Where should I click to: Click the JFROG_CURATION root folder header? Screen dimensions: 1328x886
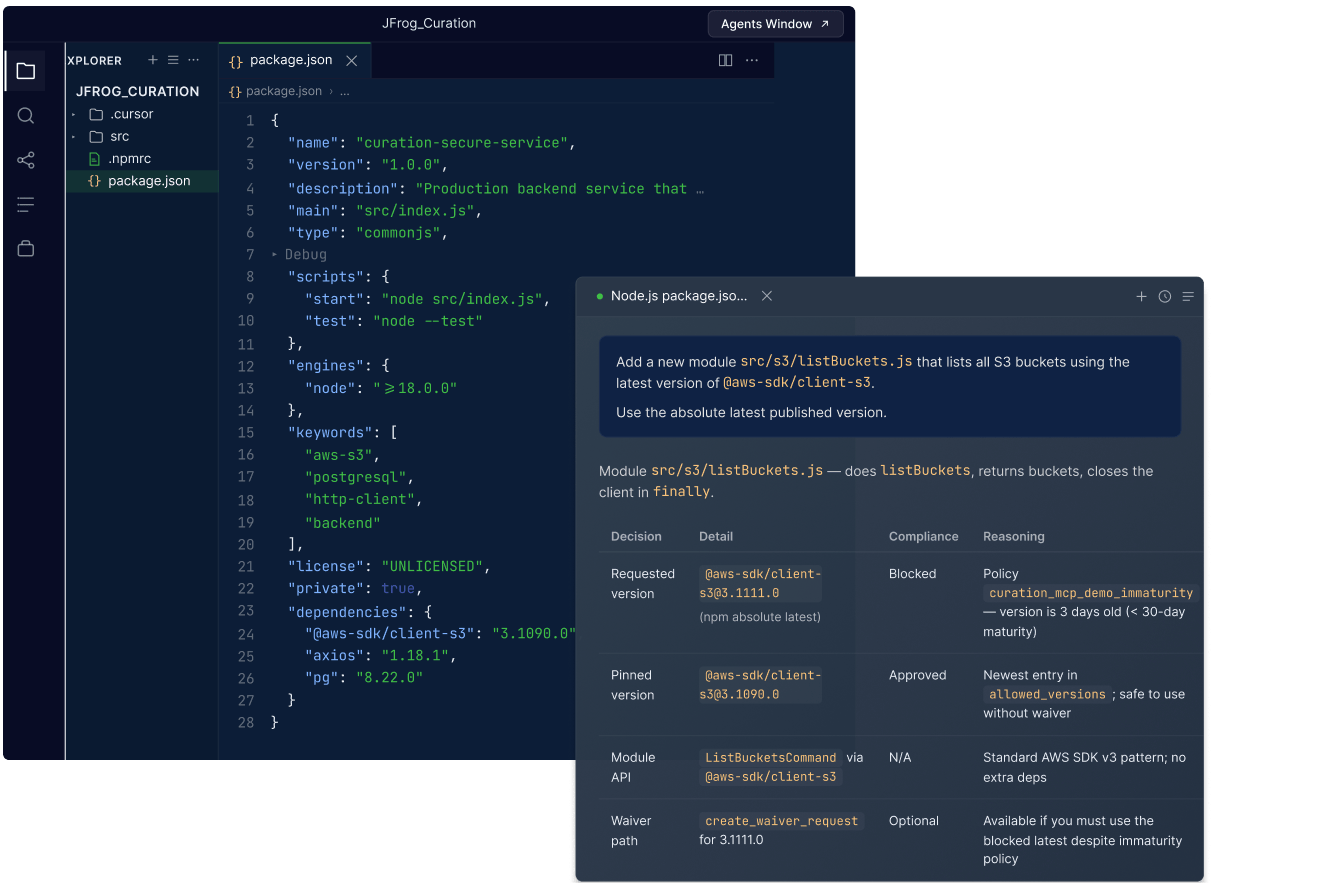click(138, 91)
